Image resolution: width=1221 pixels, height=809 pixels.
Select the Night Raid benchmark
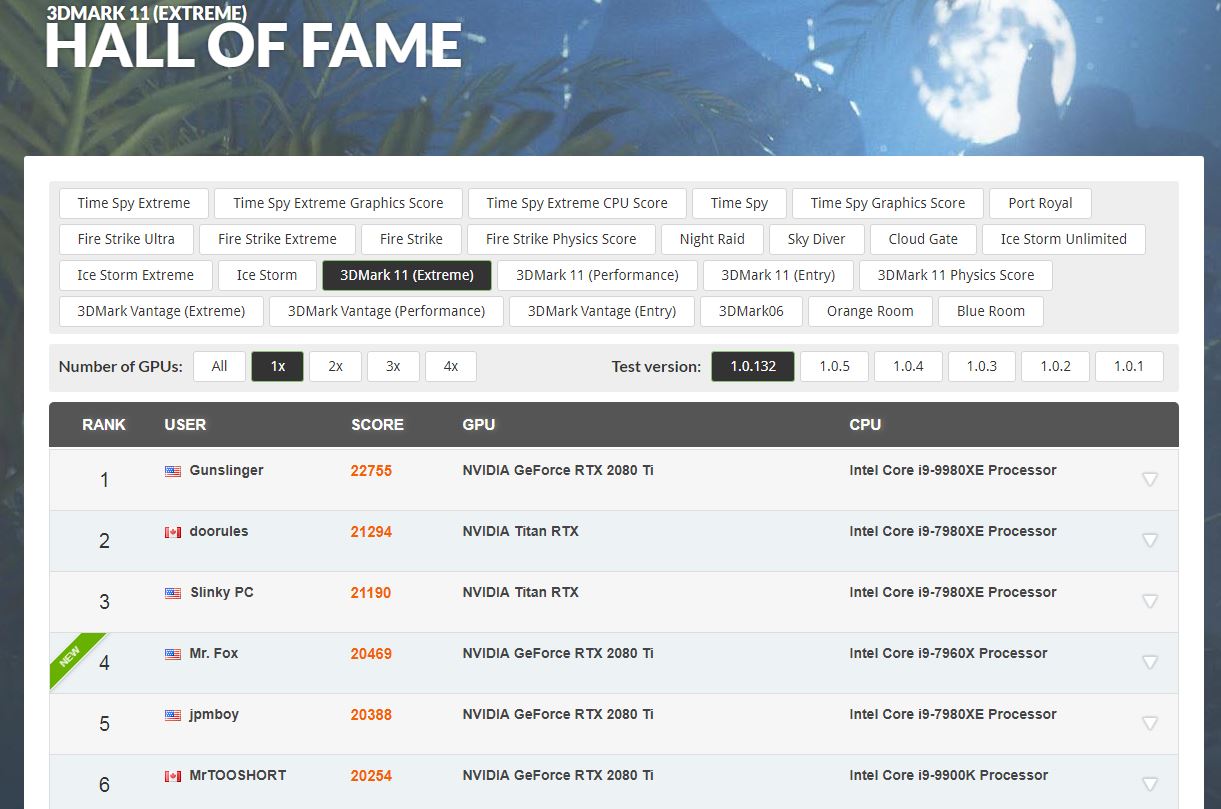(712, 239)
